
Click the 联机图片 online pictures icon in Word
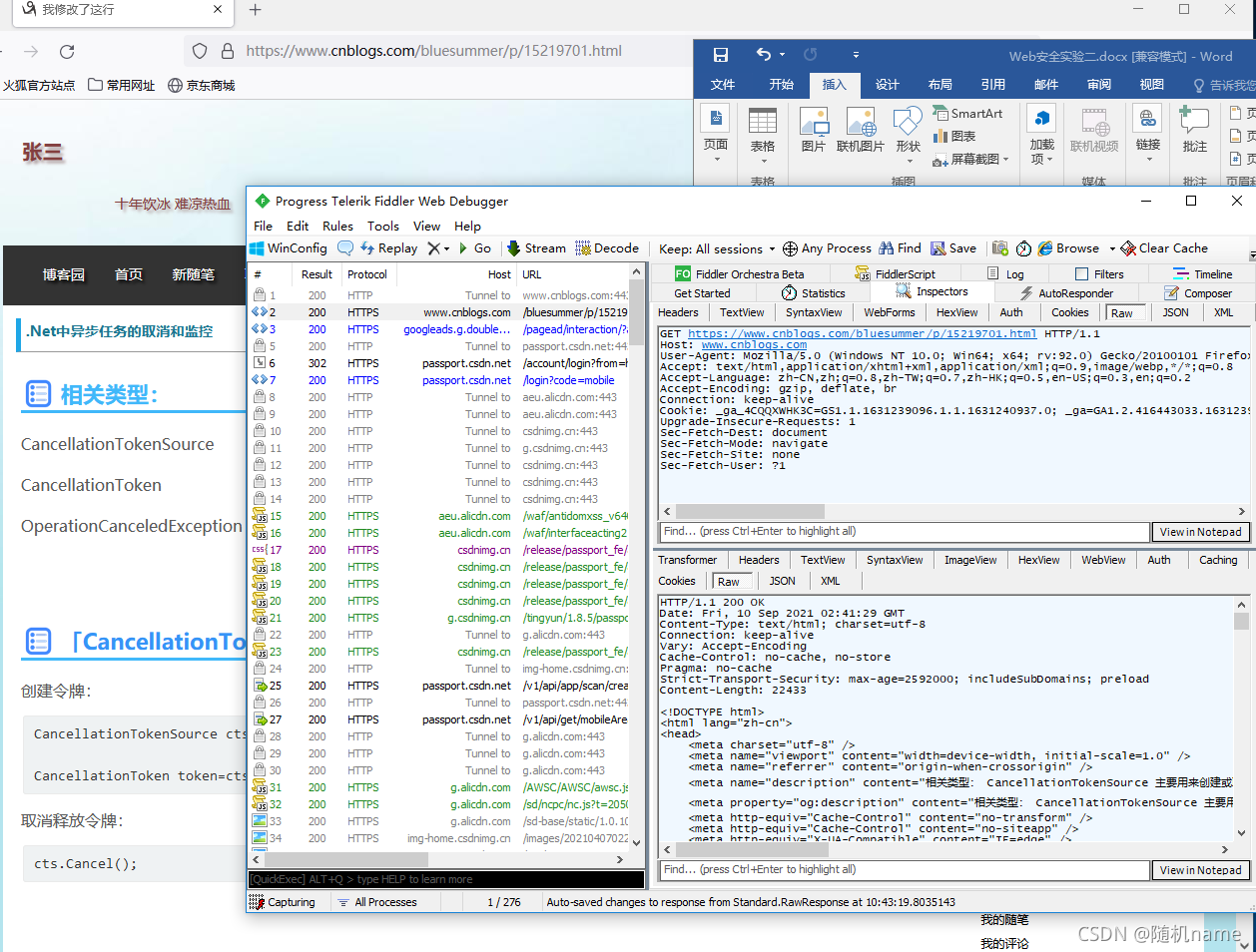[861, 122]
